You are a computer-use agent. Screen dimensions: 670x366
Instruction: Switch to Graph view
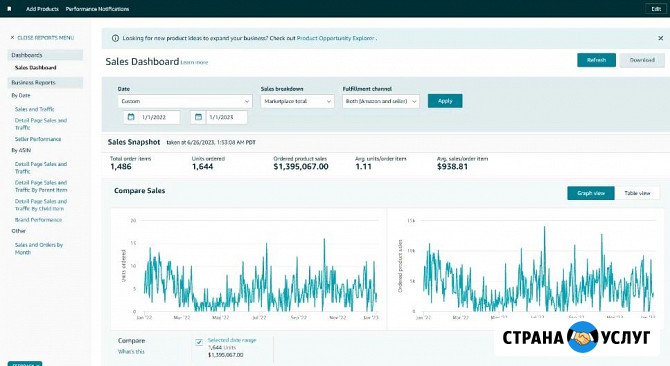click(x=591, y=193)
